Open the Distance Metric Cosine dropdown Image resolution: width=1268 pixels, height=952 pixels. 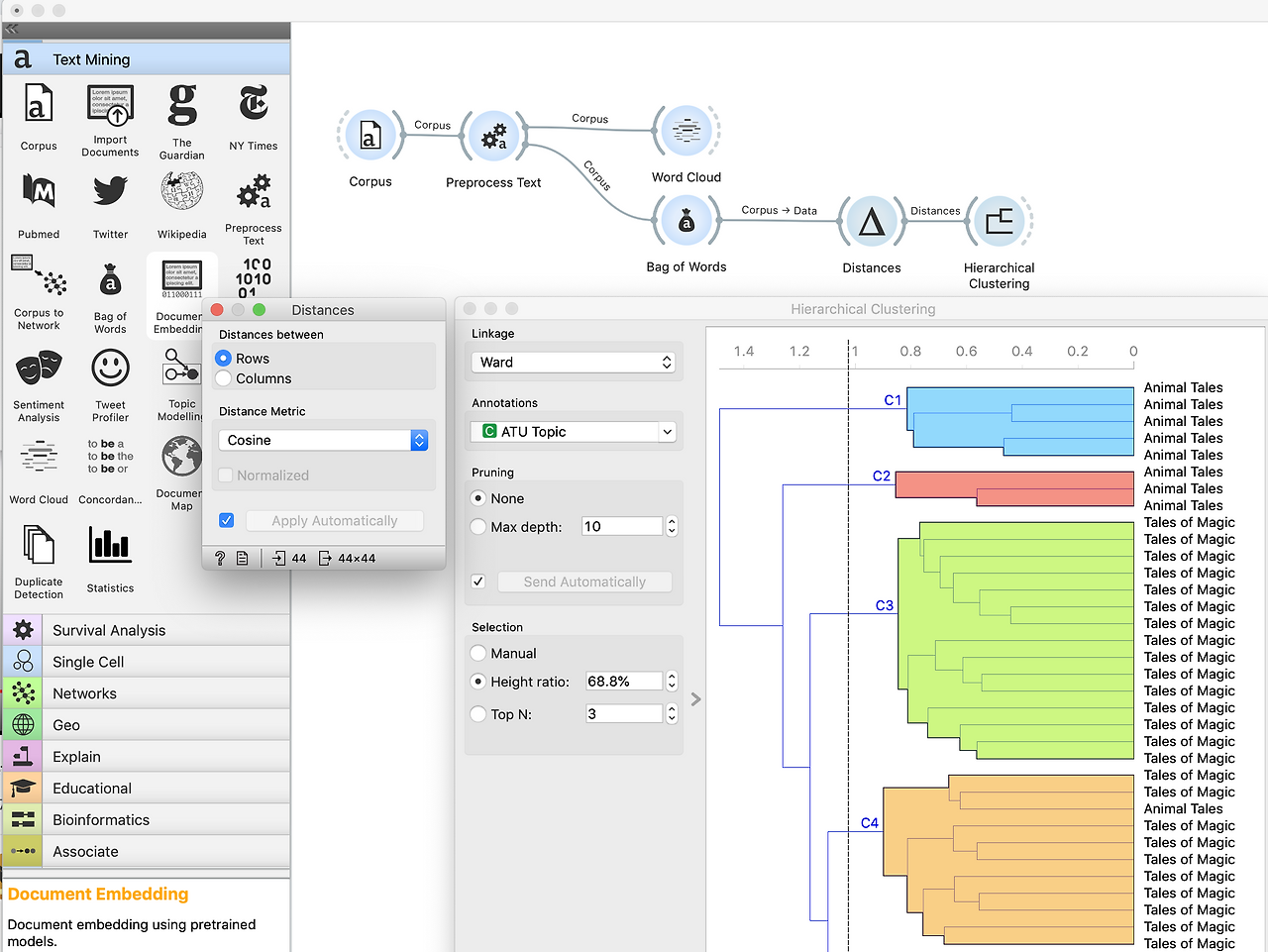coord(323,440)
